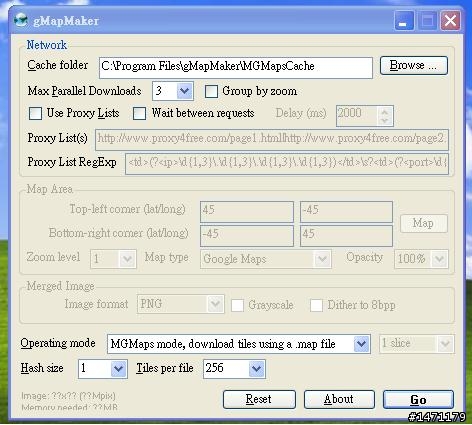472x425 pixels.
Task: Toggle the Grayscale checkbox
Action: 237,305
